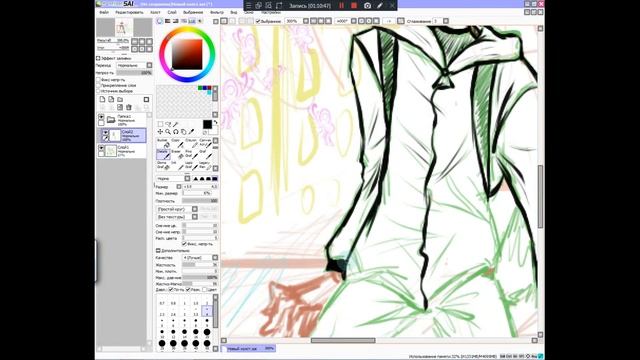This screenshot has height=360, width=640.
Task: Open the Настройки menu
Action: coord(271,13)
